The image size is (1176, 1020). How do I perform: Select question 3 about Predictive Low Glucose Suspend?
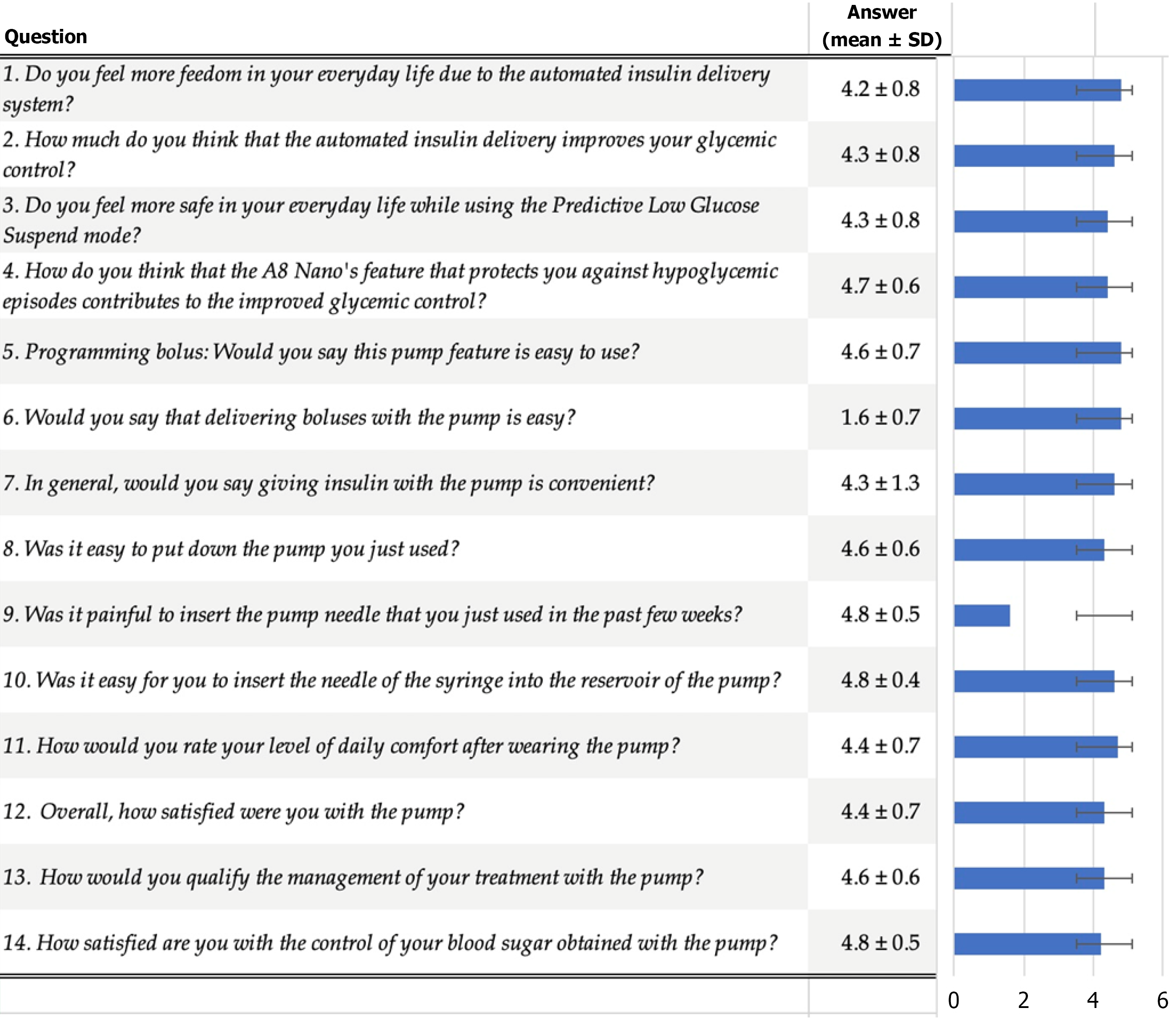(x=381, y=220)
